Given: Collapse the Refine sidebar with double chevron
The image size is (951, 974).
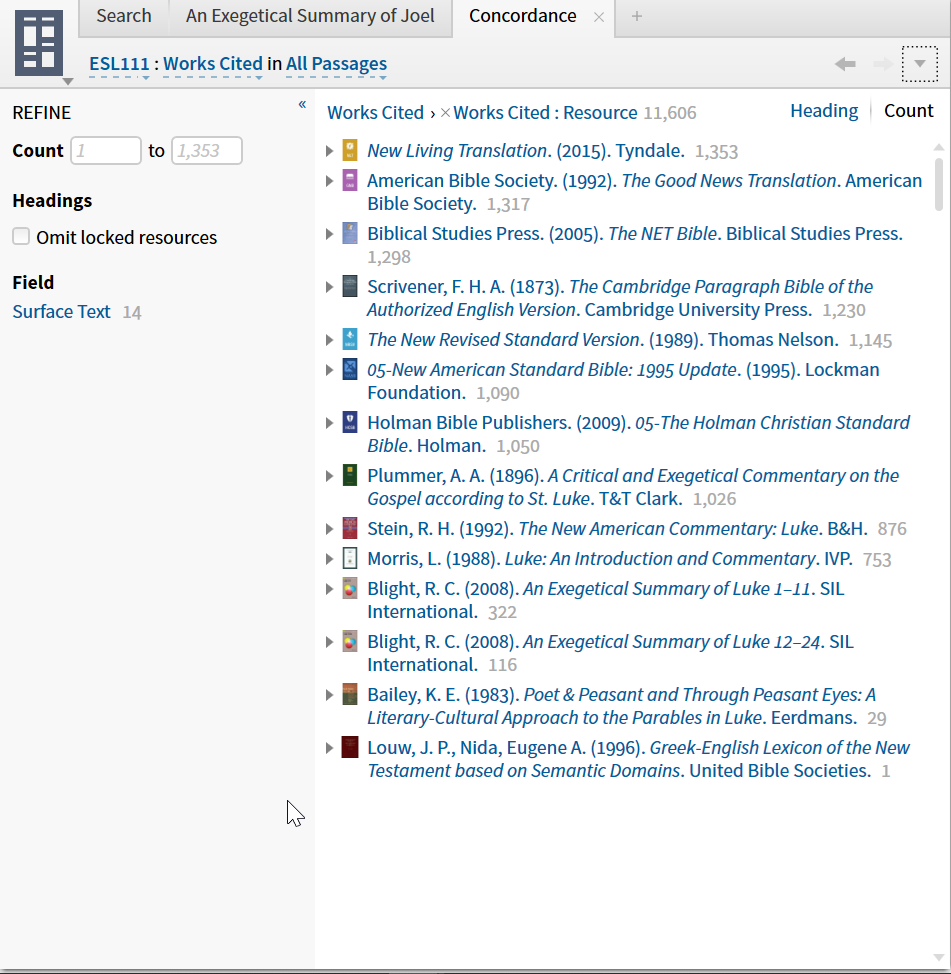Looking at the screenshot, I should click(x=302, y=104).
